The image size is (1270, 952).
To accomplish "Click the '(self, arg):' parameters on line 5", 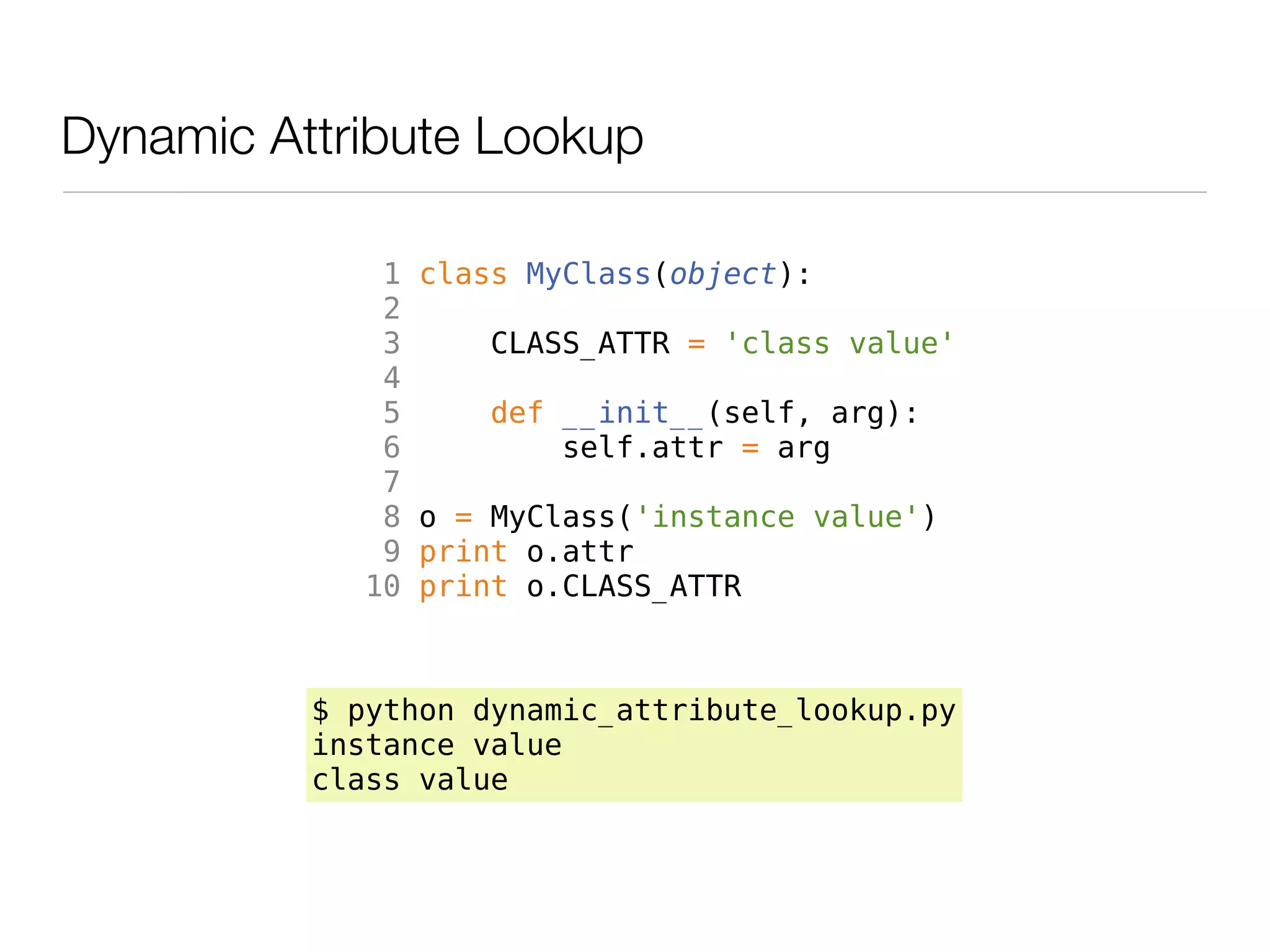I will pyautogui.click(x=812, y=413).
